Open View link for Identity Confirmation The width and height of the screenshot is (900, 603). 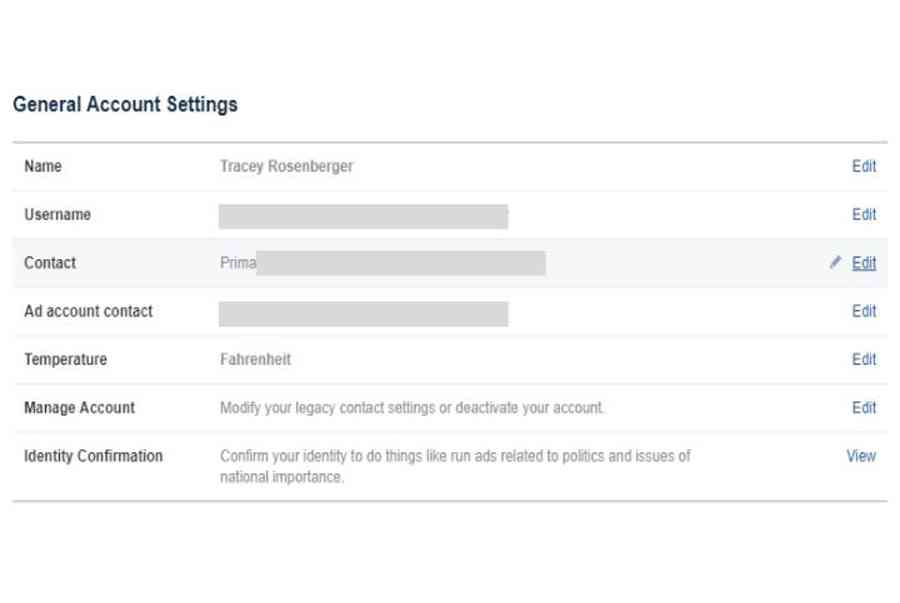tap(861, 456)
